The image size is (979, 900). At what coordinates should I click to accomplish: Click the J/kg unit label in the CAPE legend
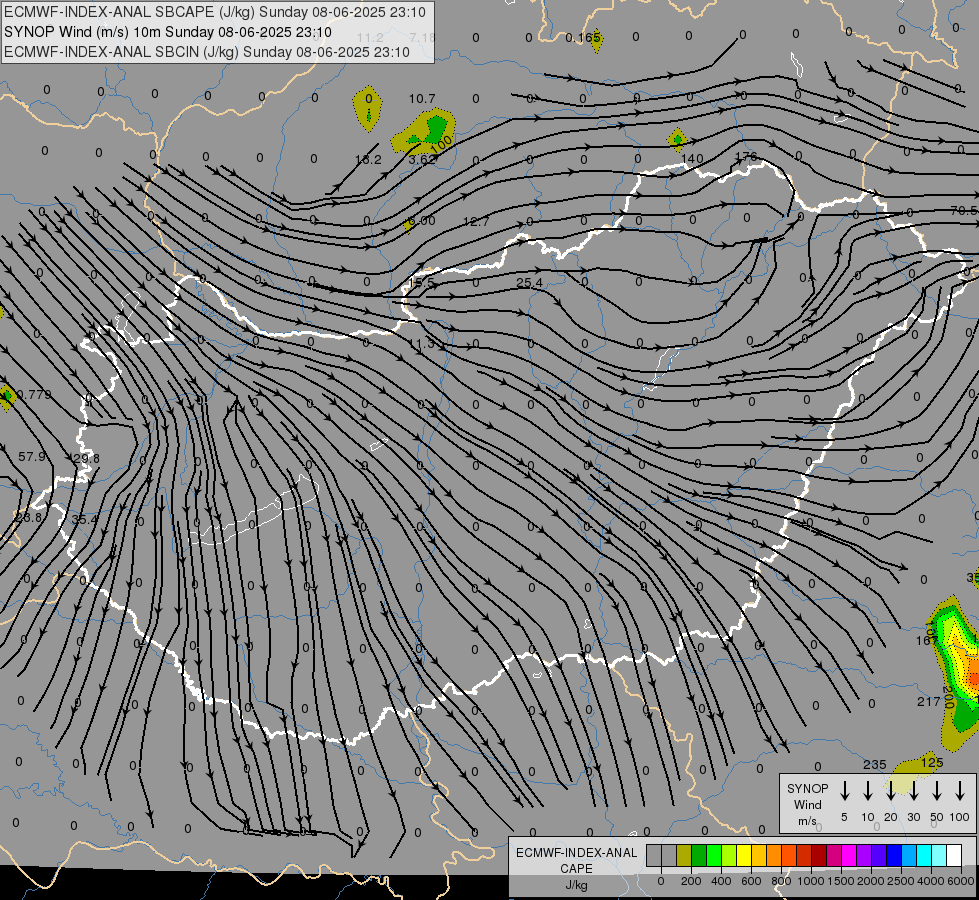[576, 885]
